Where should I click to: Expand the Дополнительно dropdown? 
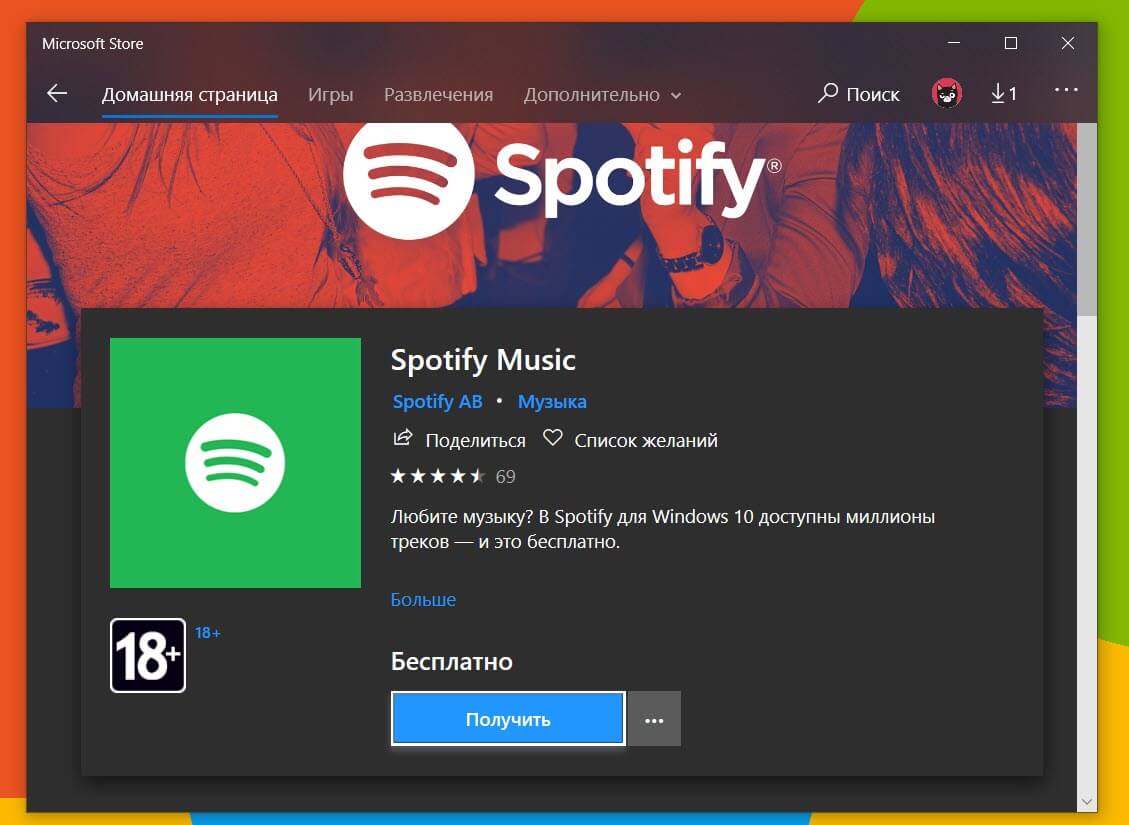[603, 94]
